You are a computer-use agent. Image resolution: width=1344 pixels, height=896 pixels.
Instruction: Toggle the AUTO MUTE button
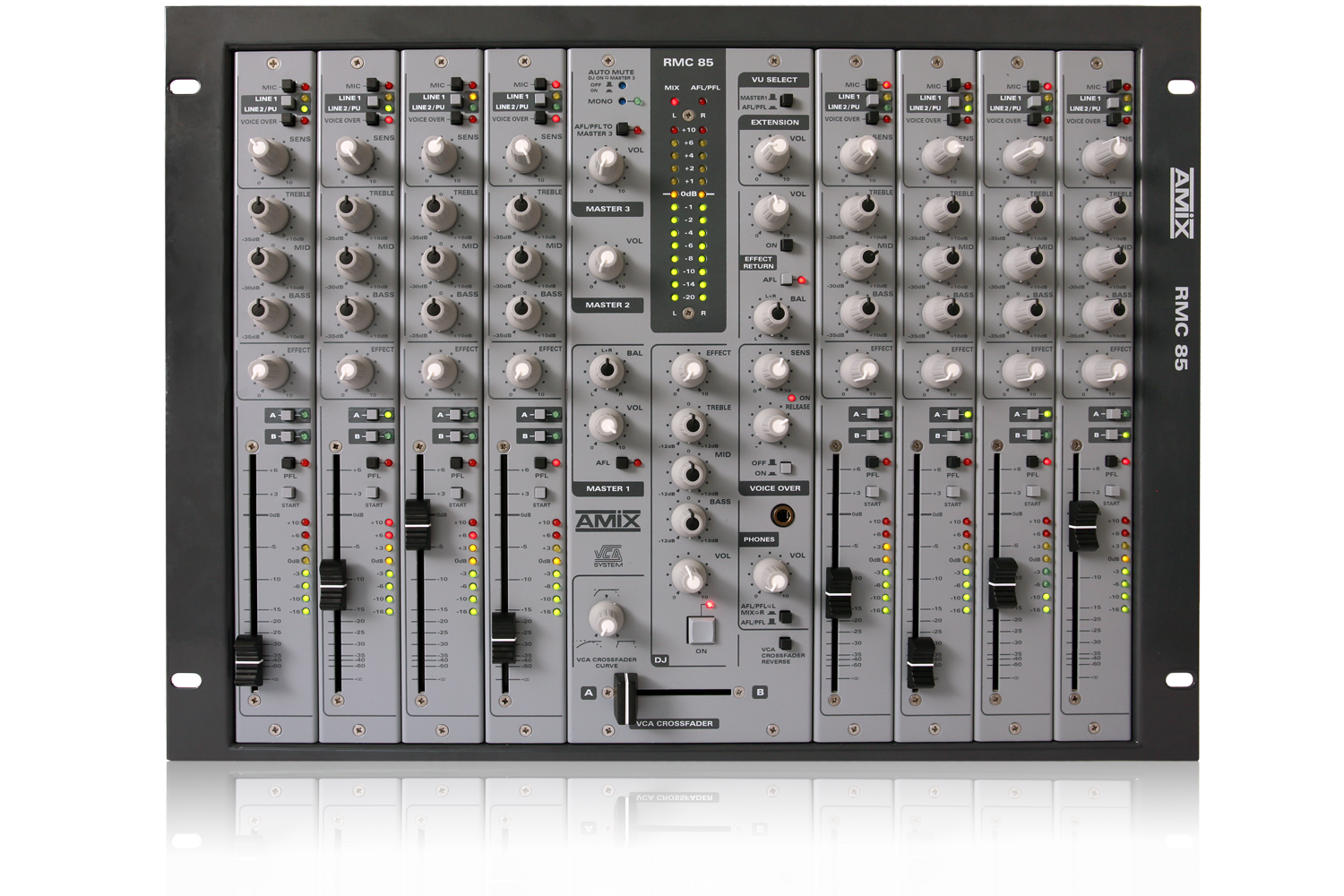click(622, 86)
